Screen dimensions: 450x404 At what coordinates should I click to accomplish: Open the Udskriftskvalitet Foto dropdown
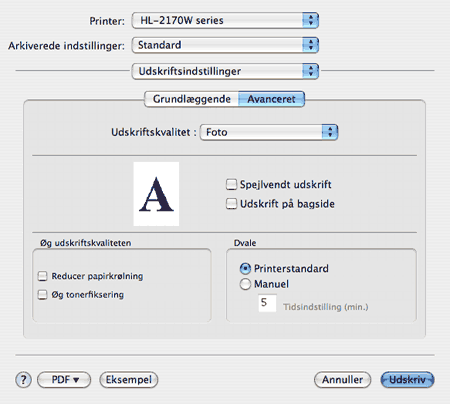click(269, 132)
